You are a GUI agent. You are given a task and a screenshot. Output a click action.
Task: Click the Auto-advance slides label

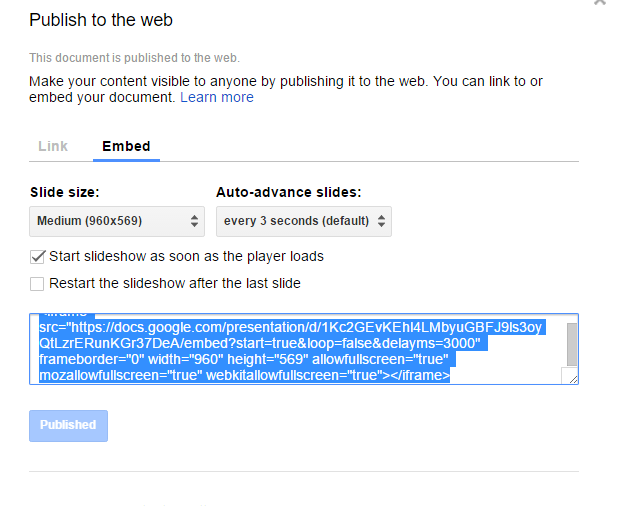coord(289,193)
